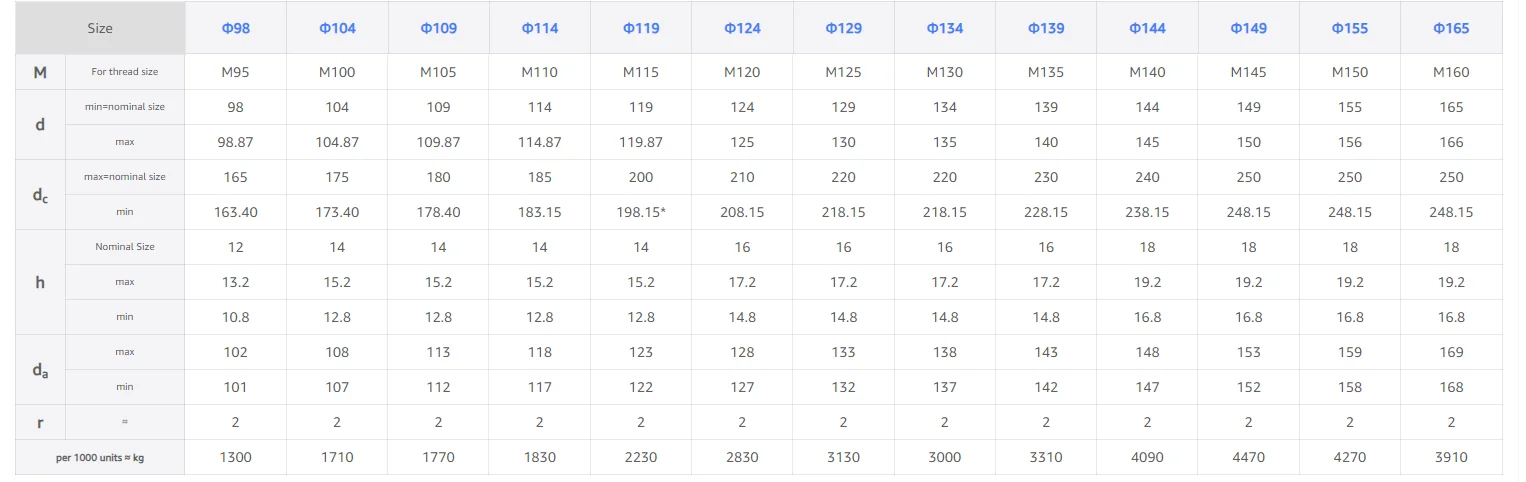Select the Φ124 size link
Image resolution: width=1526 pixels, height=482 pixels.
(742, 28)
